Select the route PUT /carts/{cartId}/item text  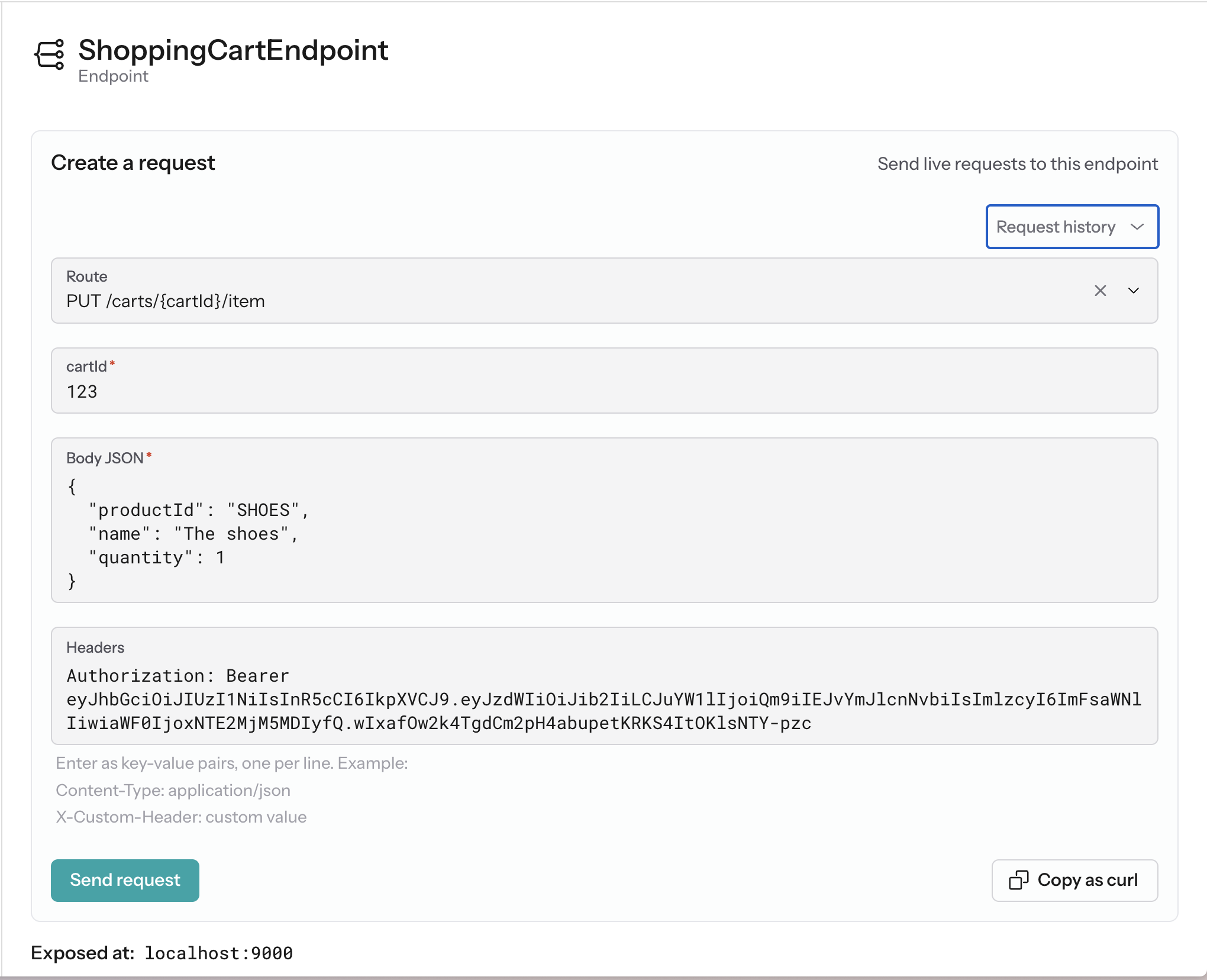coord(166,301)
